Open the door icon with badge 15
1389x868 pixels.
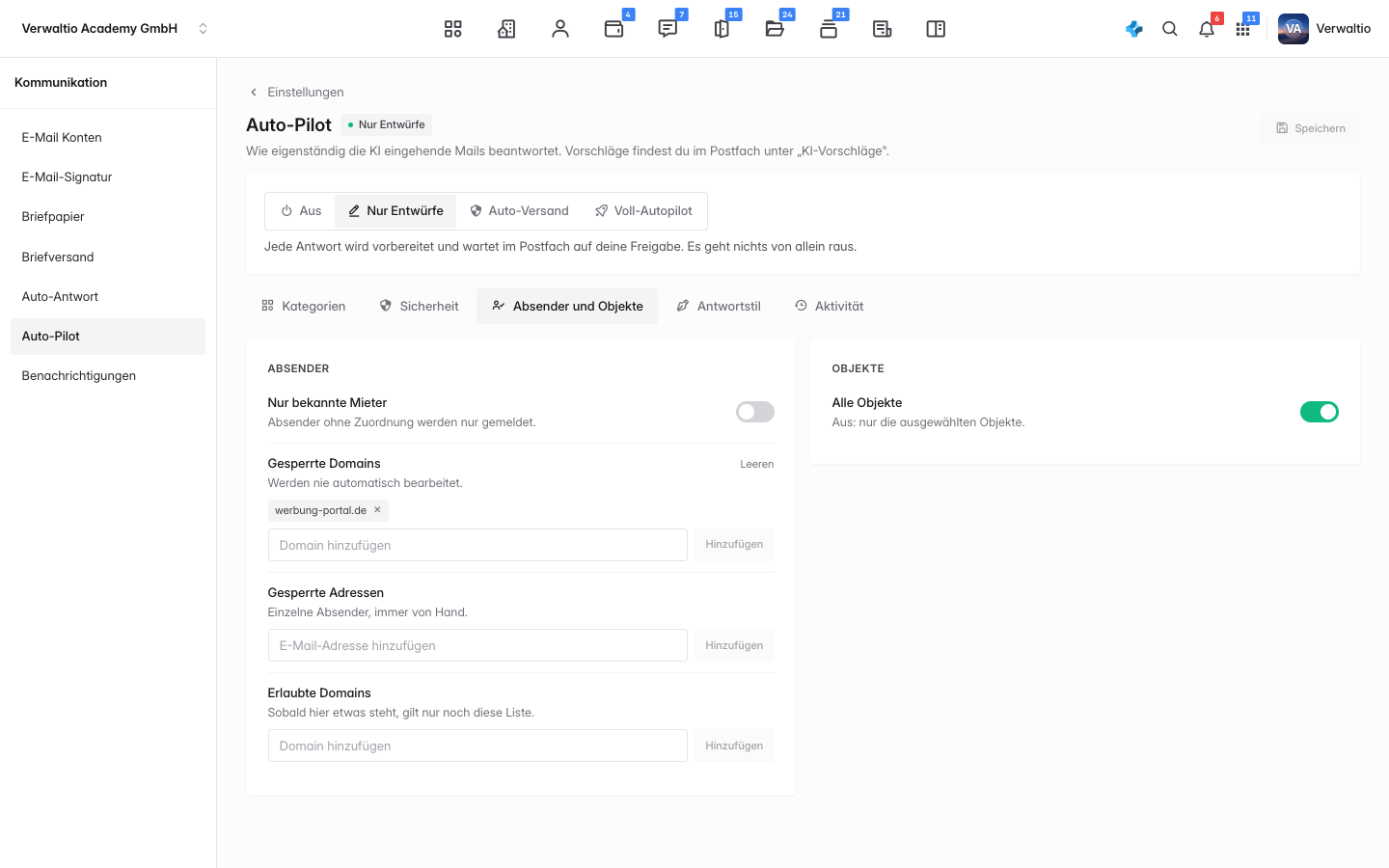(722, 29)
